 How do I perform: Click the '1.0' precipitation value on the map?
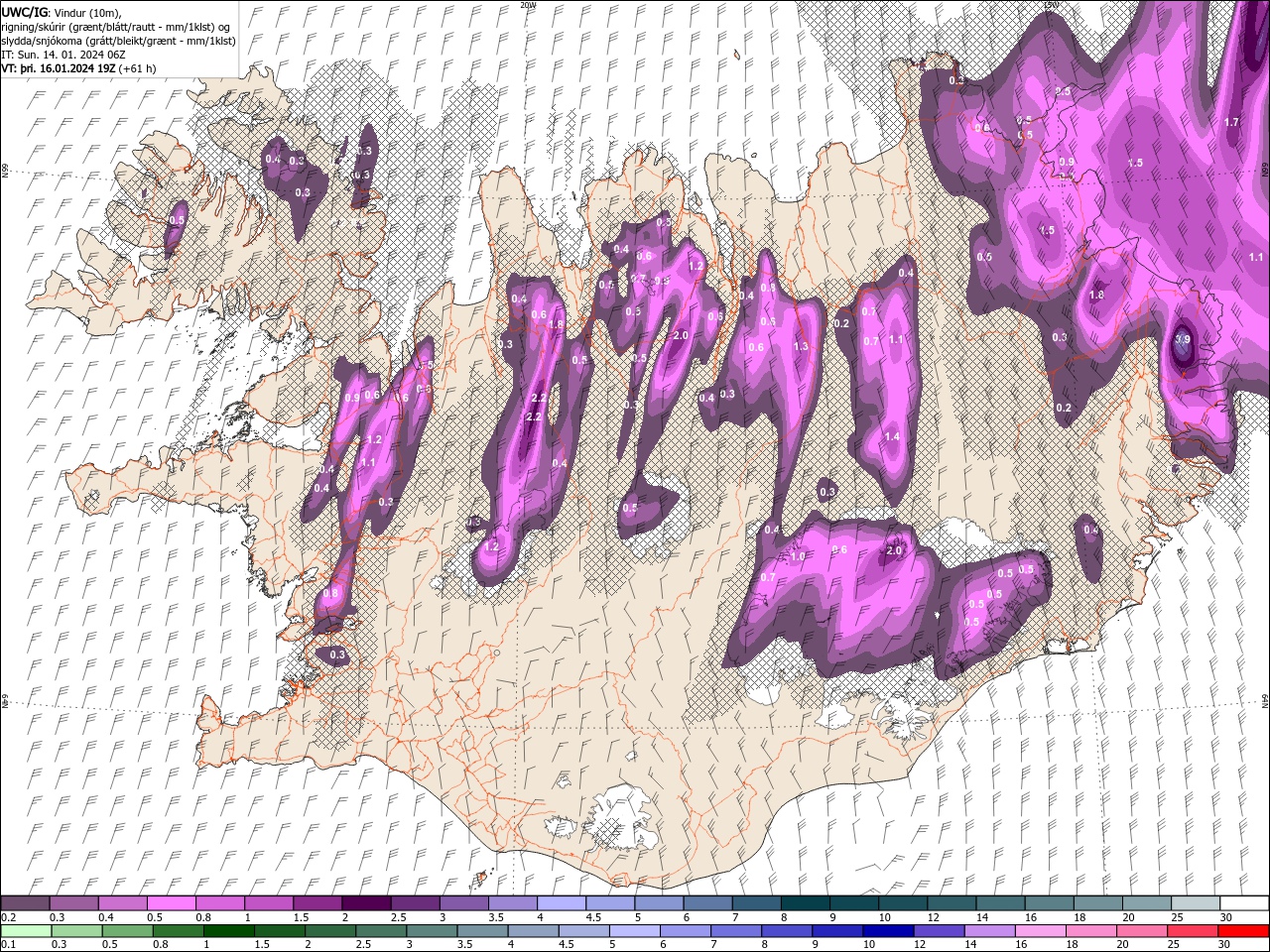pos(798,556)
